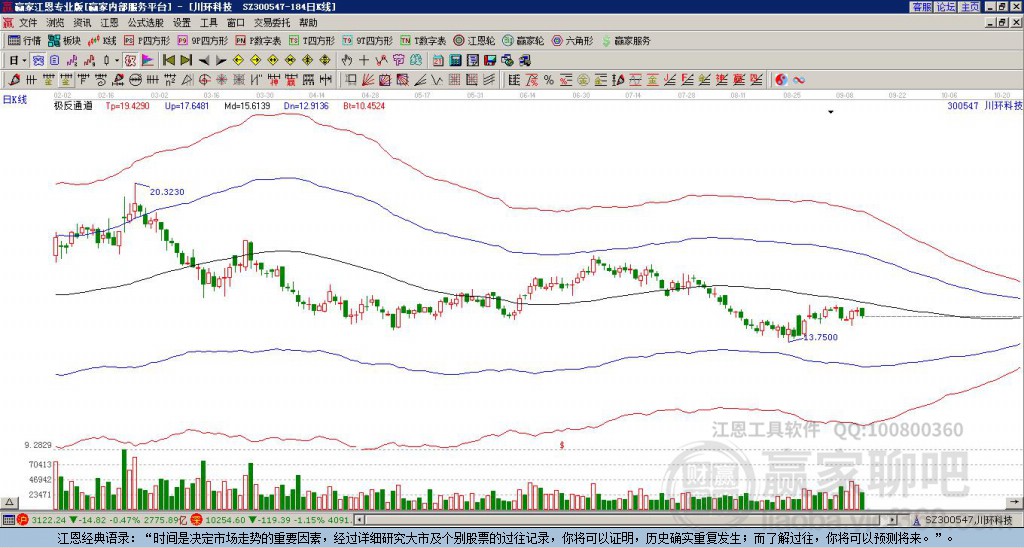
Task: Click the small grid icon in the status bar
Action: [8, 520]
